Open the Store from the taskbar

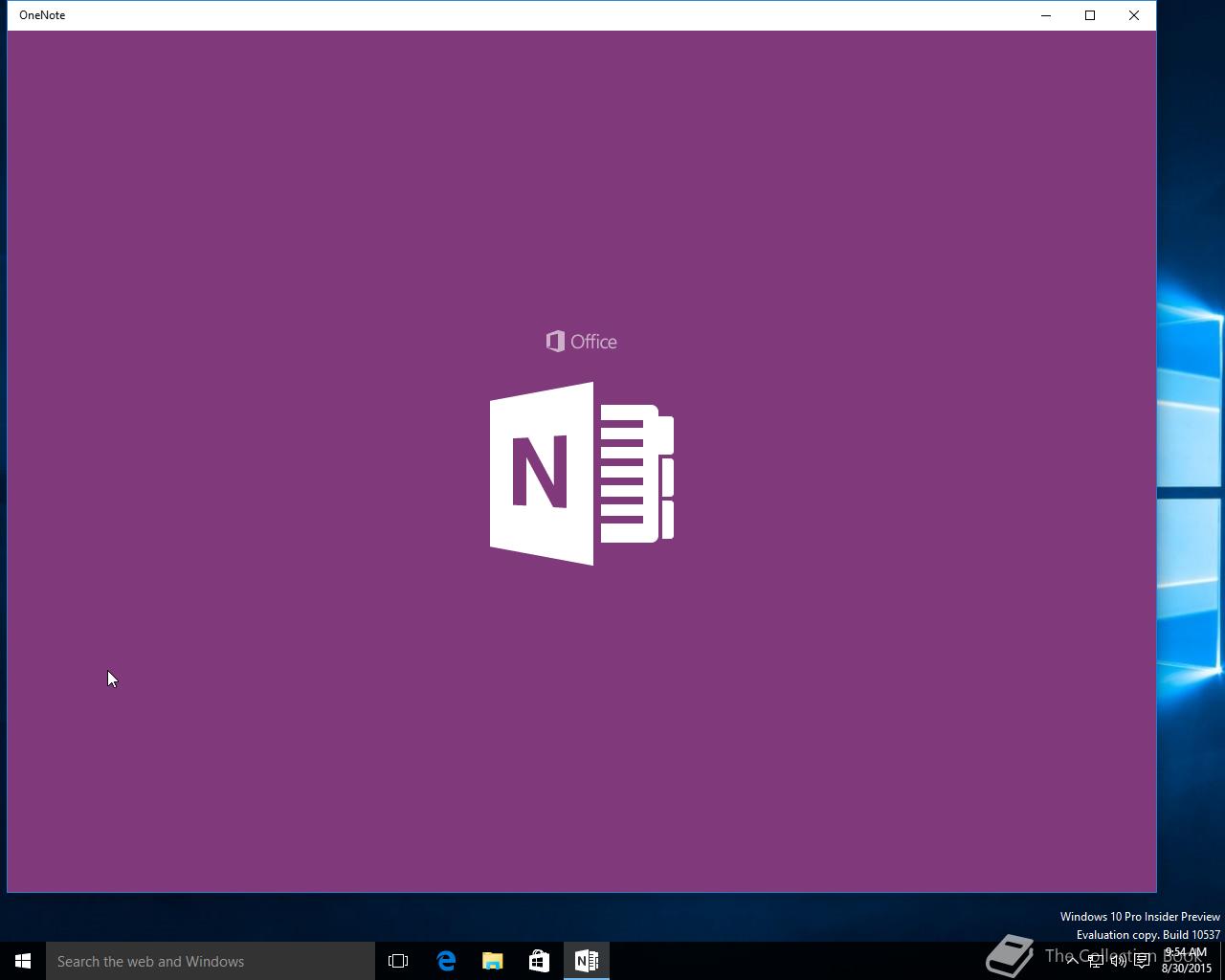[x=540, y=961]
